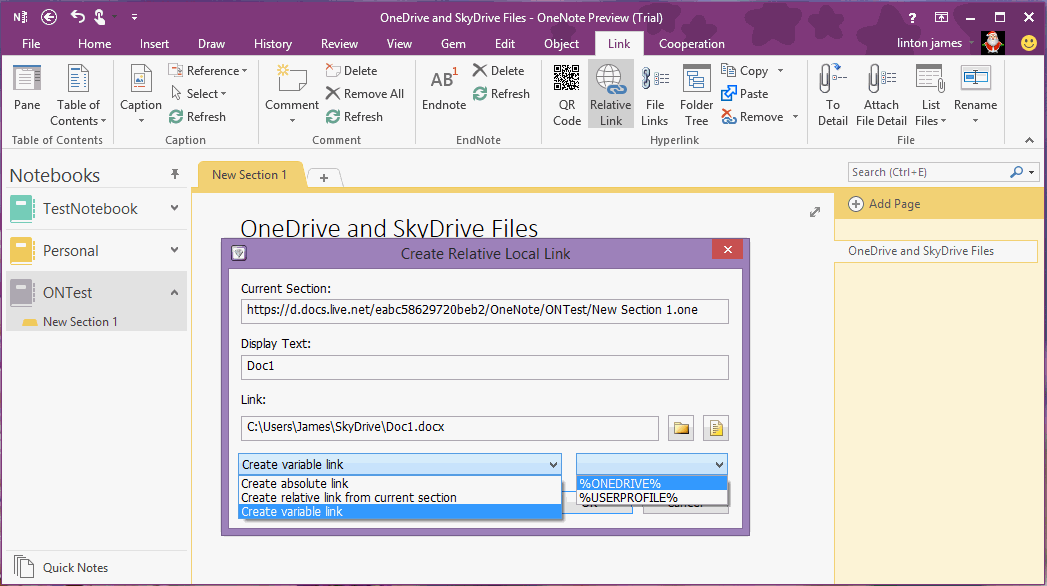The width and height of the screenshot is (1047, 586).
Task: Choose Create absolute link option
Action: [399, 483]
